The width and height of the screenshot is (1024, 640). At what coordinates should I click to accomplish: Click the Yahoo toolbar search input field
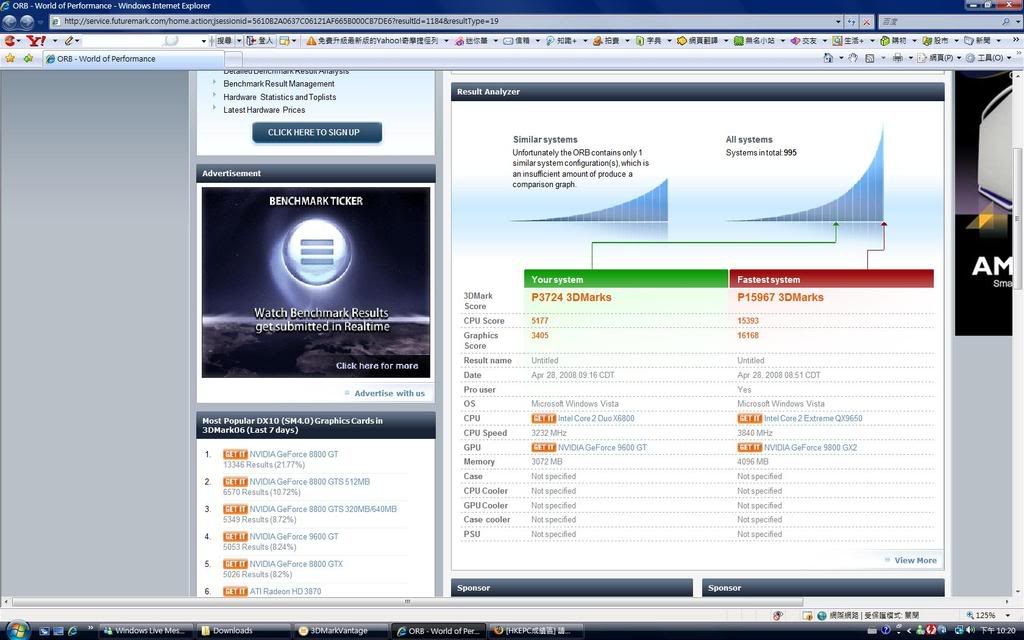pyautogui.click(x=140, y=40)
